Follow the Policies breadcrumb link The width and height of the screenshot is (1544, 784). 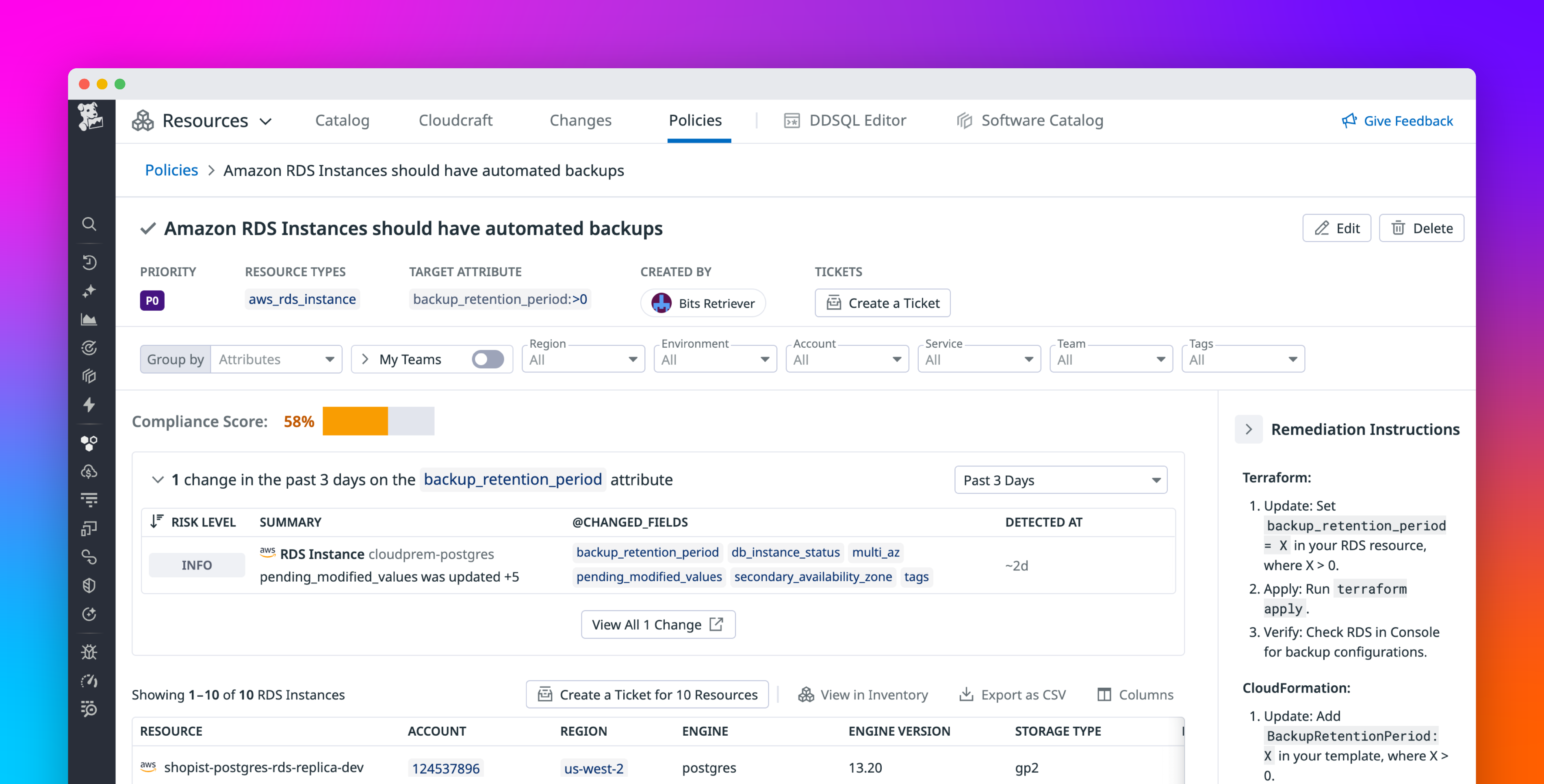pyautogui.click(x=171, y=170)
